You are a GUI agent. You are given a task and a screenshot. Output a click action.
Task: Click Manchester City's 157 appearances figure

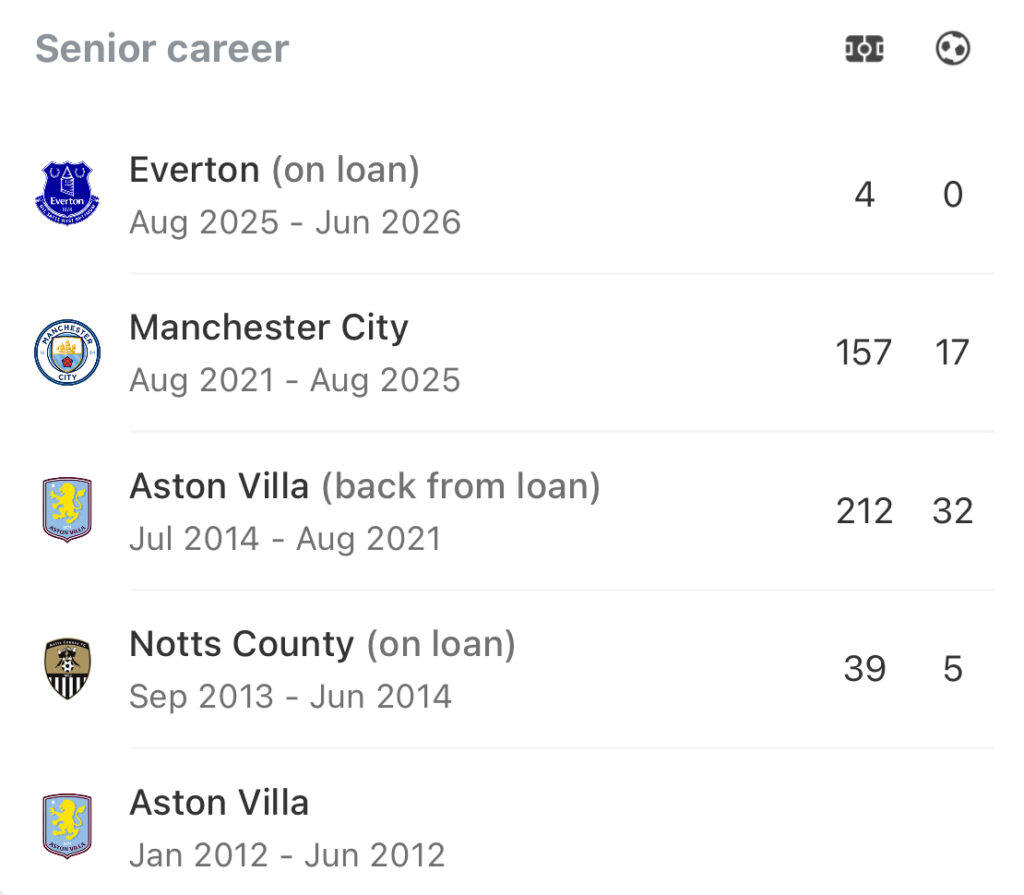[x=864, y=353]
